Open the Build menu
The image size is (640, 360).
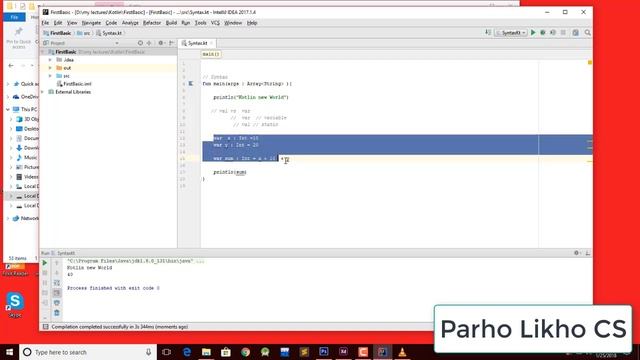click(171, 23)
